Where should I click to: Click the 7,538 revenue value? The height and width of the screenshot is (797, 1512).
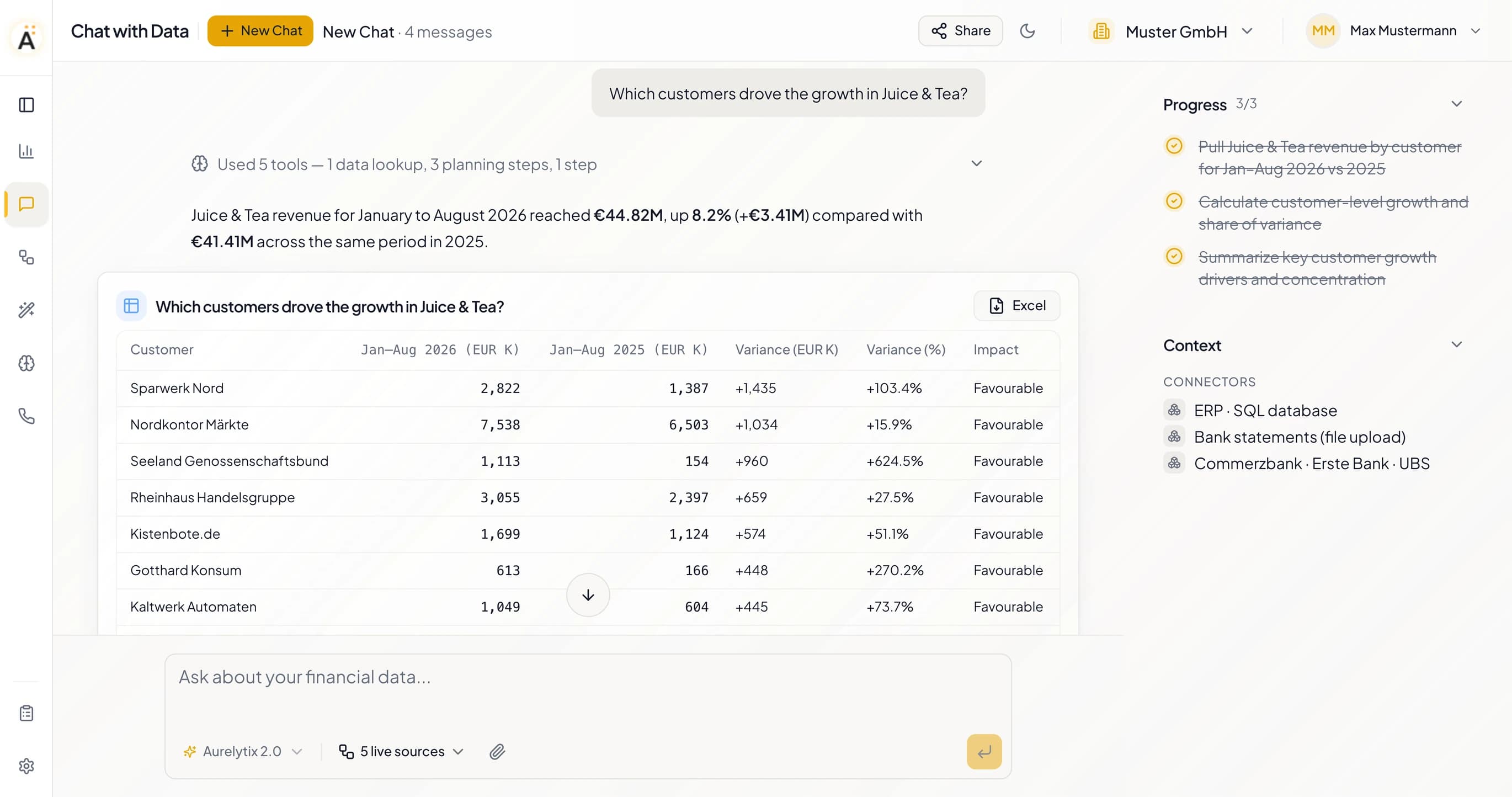500,425
